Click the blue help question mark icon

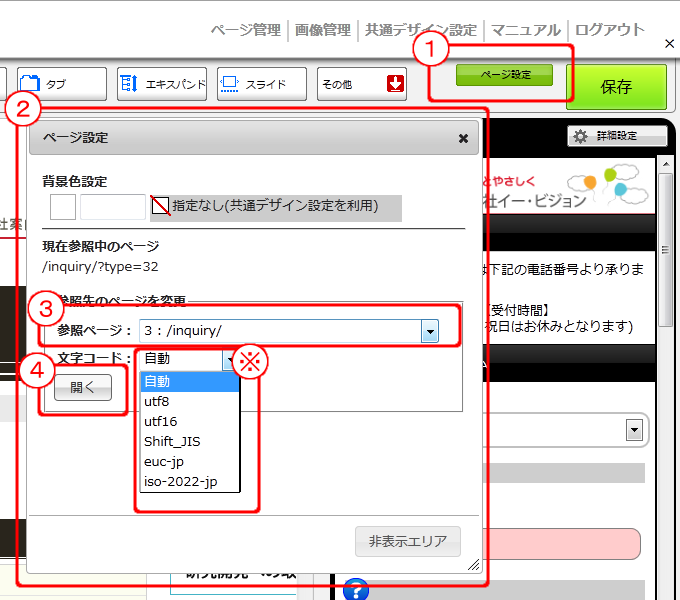coord(355,590)
